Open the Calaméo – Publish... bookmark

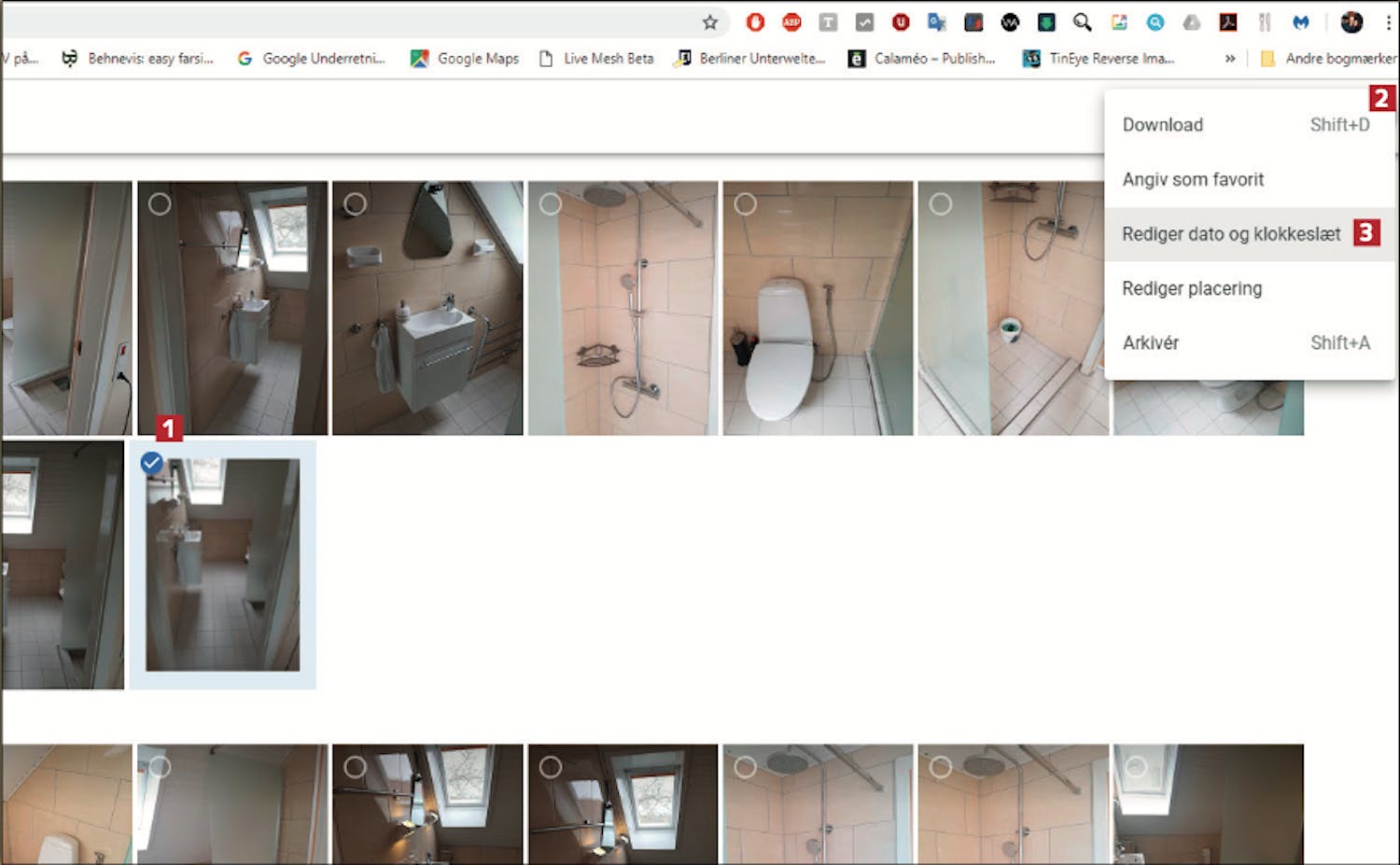(x=922, y=59)
